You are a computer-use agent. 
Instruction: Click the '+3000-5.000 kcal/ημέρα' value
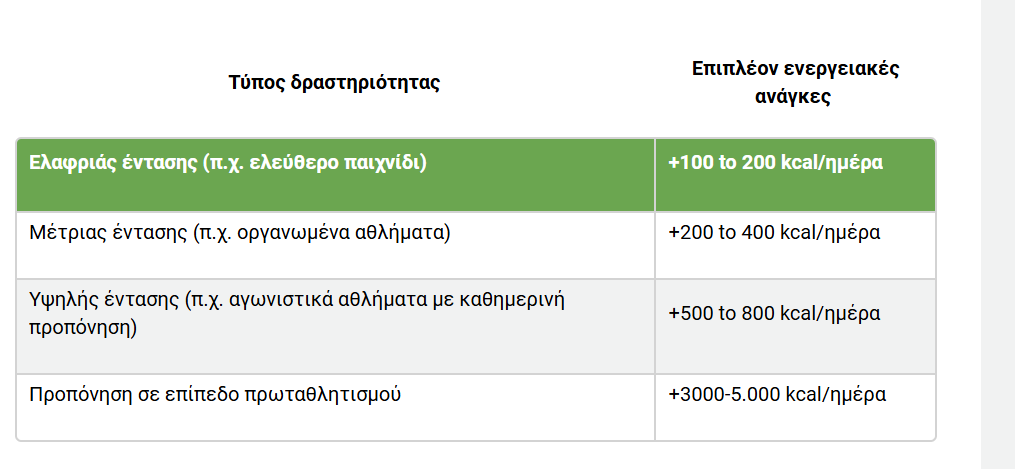[777, 394]
